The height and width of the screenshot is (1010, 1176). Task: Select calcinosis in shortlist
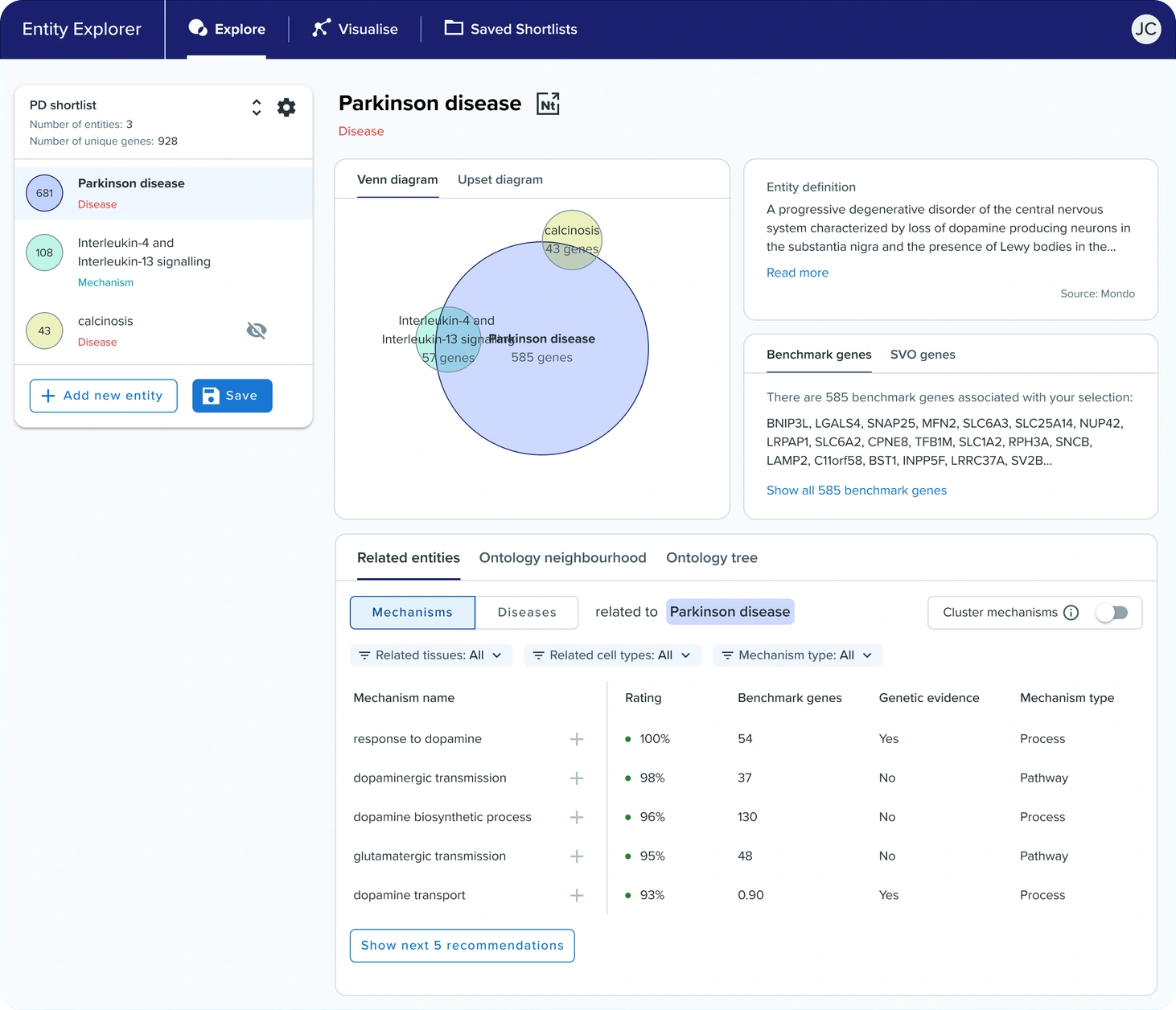click(163, 331)
